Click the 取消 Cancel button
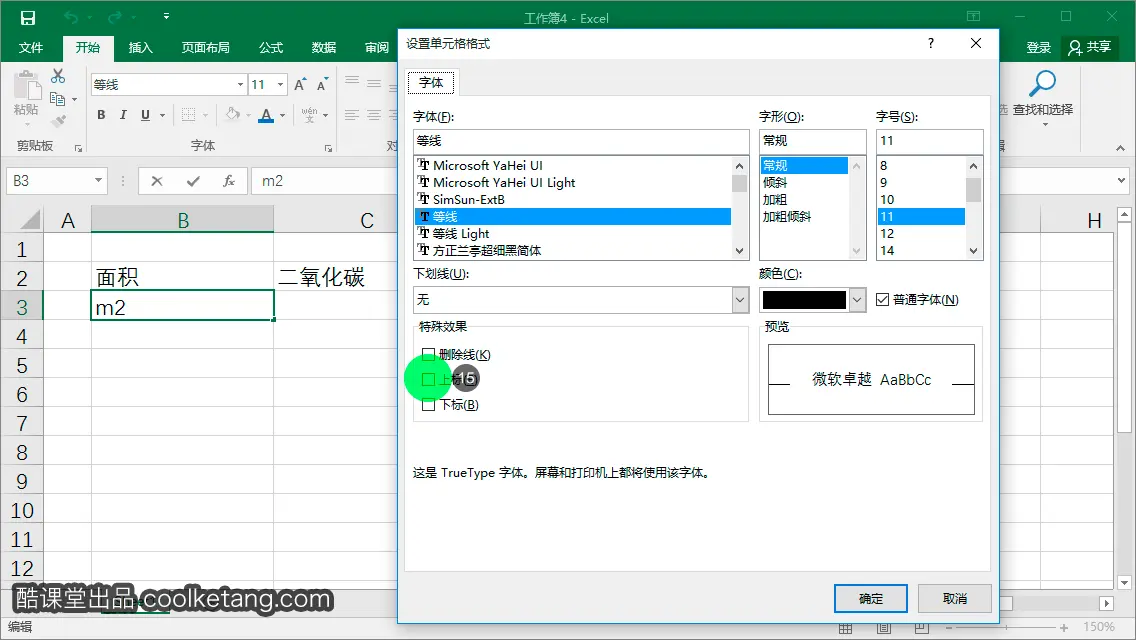 (x=955, y=599)
